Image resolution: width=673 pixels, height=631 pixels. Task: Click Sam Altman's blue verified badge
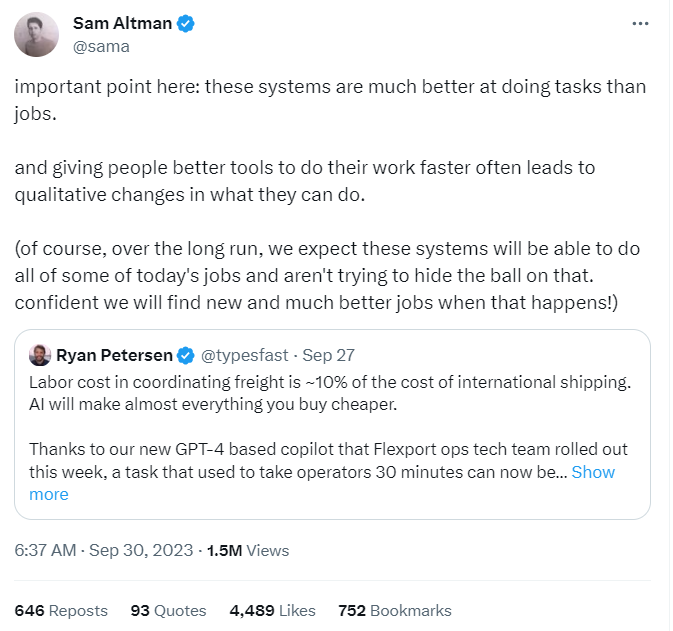point(186,24)
